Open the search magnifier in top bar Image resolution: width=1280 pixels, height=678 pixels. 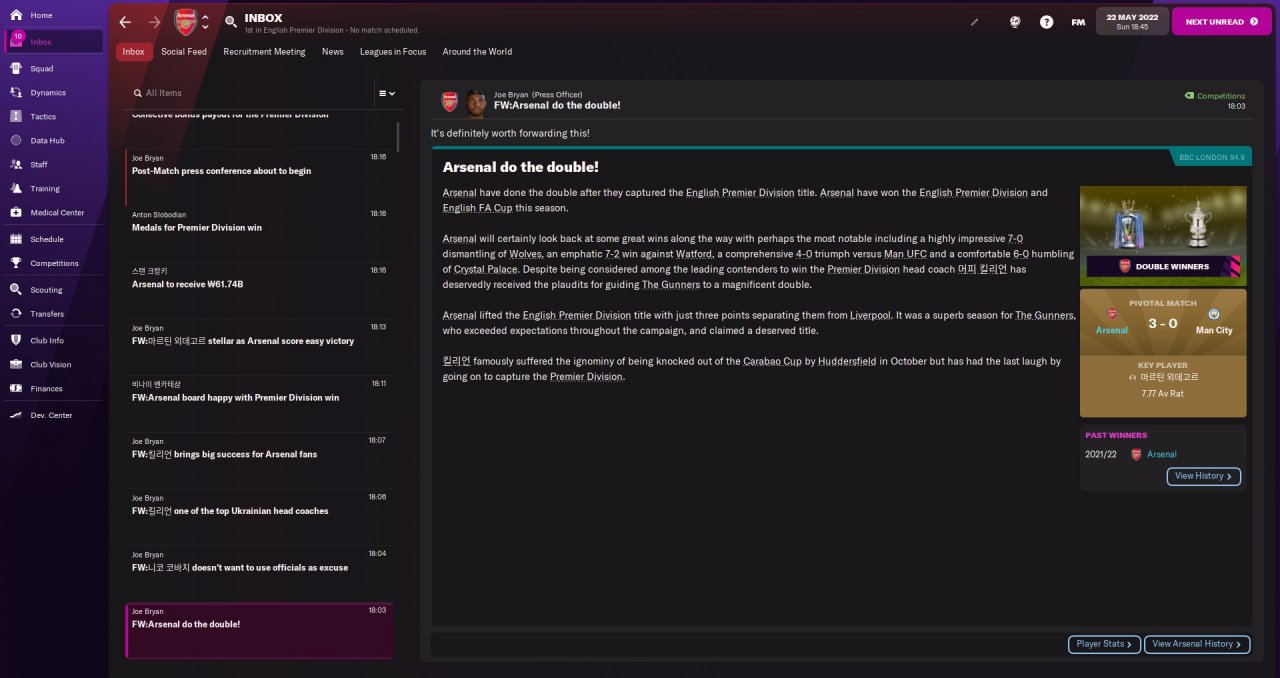pyautogui.click(x=231, y=22)
